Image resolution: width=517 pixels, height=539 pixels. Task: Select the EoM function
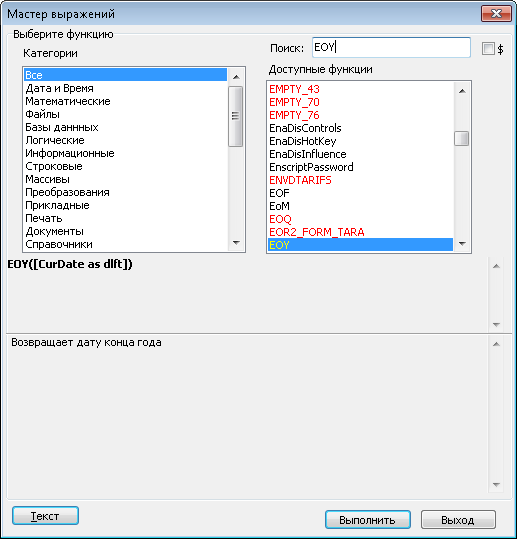360,206
